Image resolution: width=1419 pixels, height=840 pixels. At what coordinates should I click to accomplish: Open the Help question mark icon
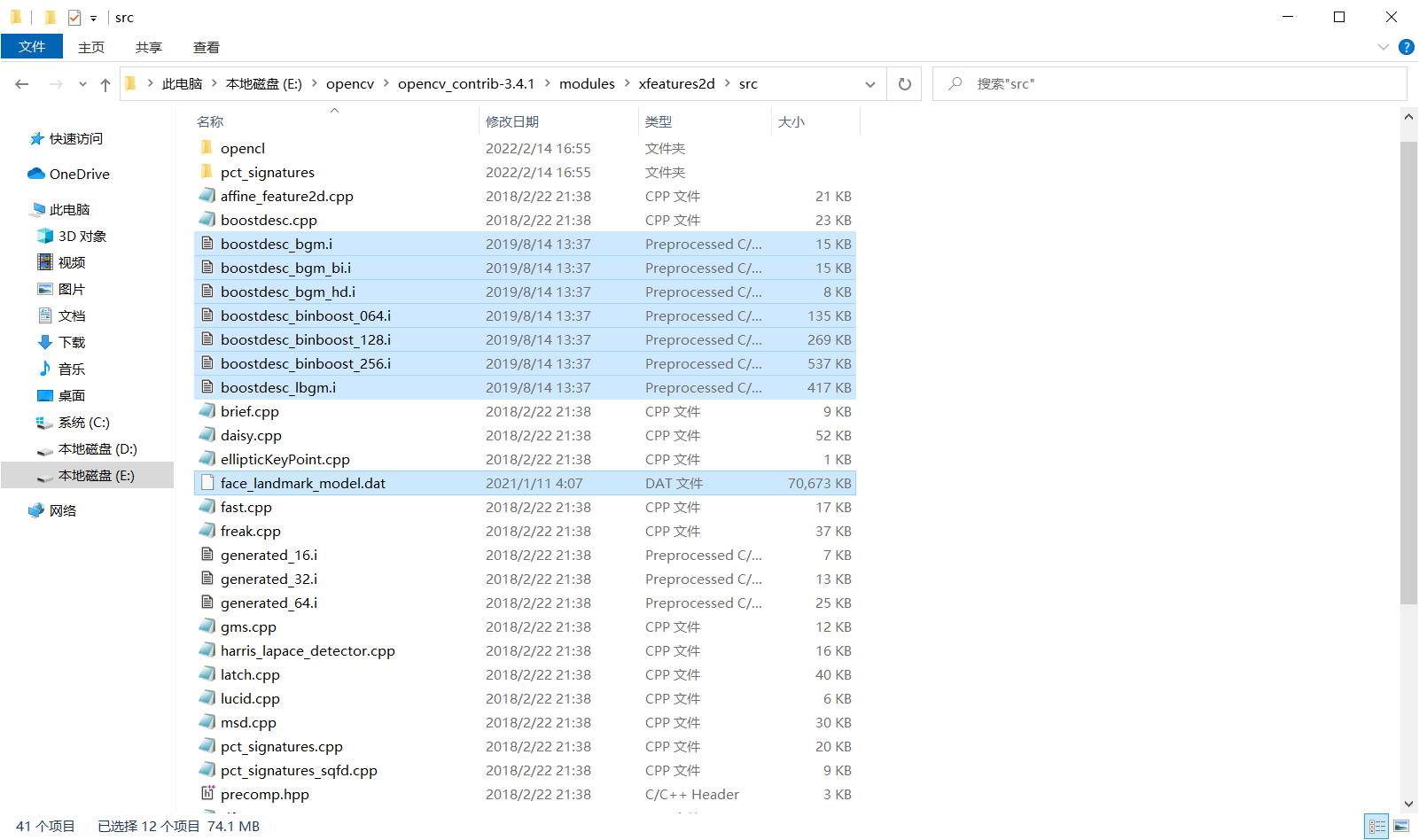point(1406,47)
